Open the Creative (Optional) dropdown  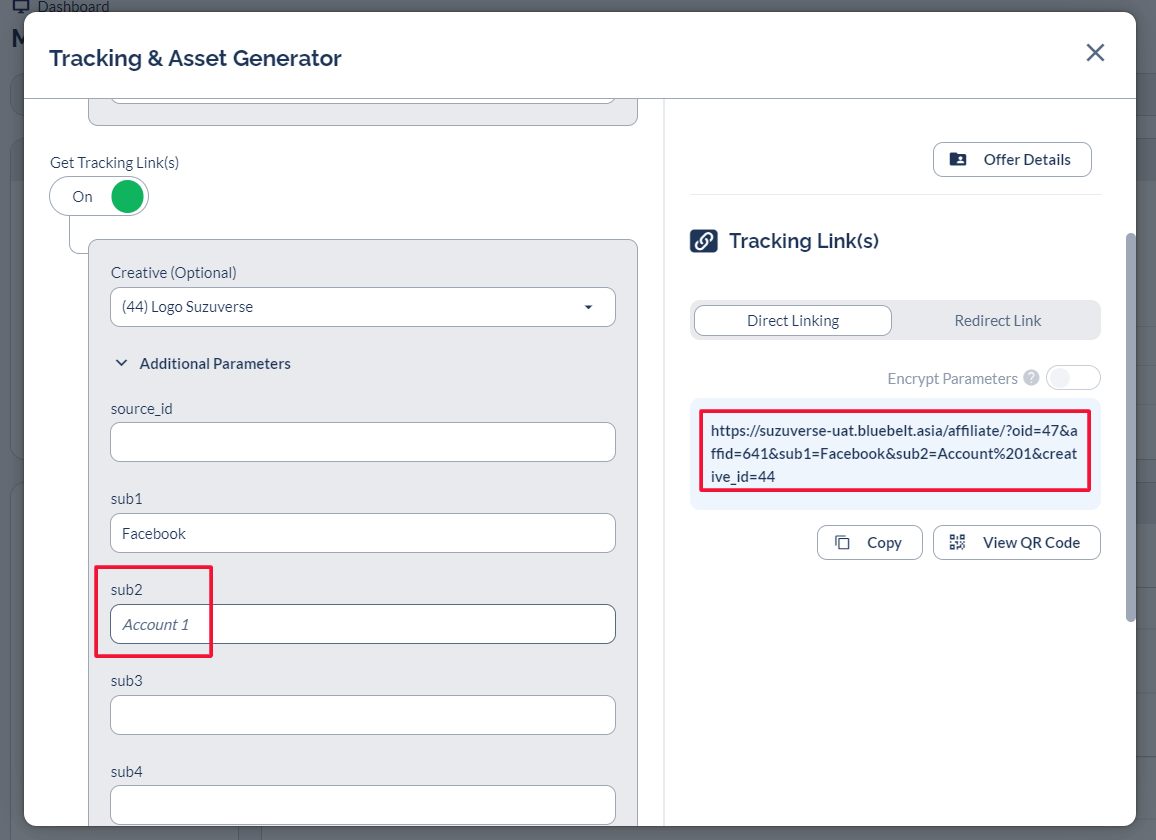click(x=362, y=307)
